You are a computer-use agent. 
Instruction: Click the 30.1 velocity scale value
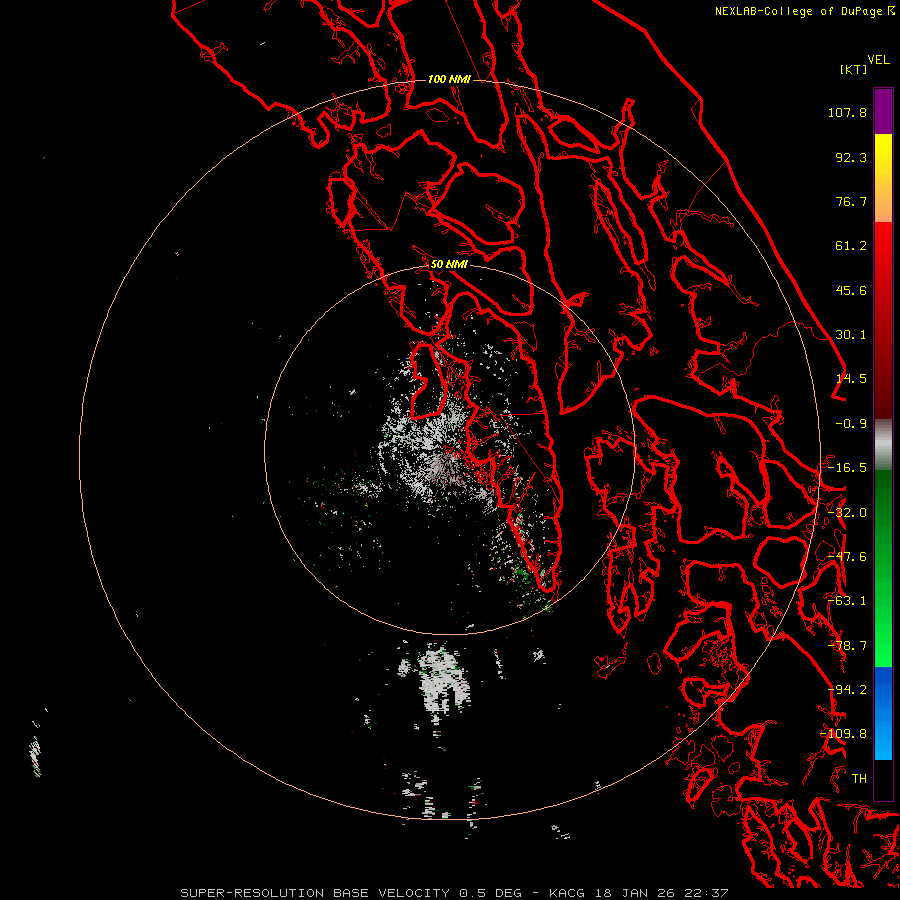click(x=851, y=335)
